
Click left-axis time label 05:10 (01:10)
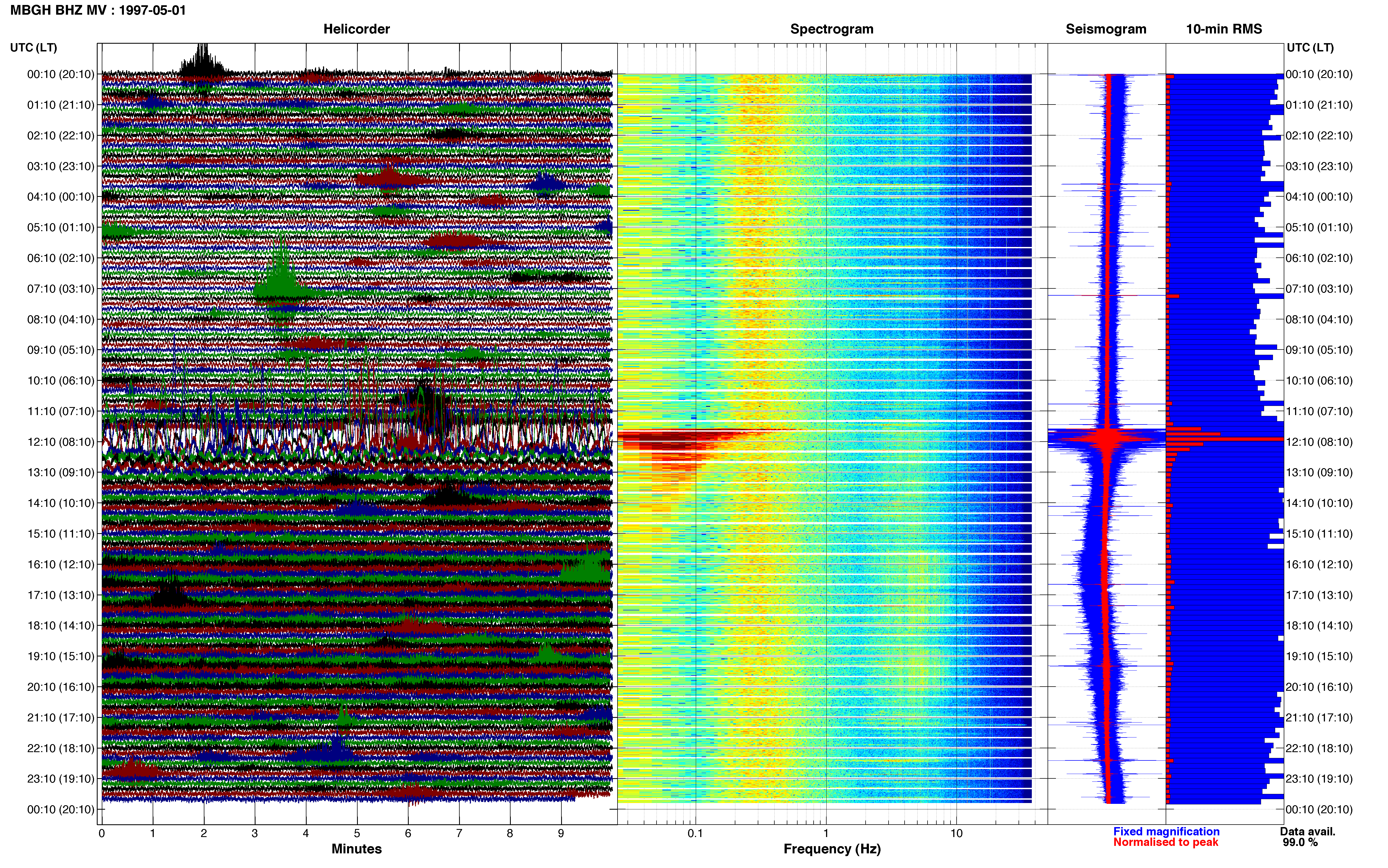click(61, 227)
